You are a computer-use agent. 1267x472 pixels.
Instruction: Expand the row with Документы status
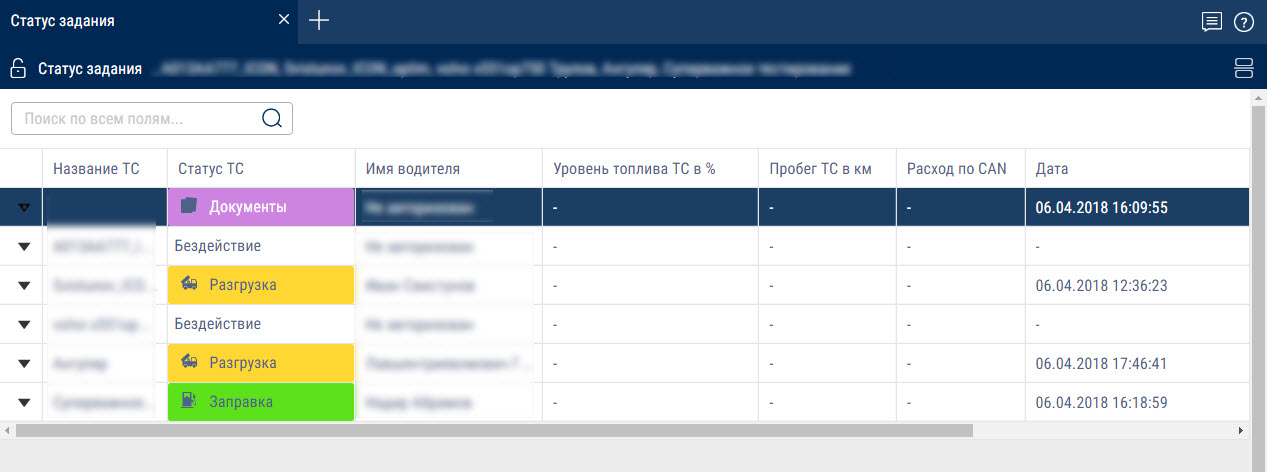pyautogui.click(x=24, y=207)
